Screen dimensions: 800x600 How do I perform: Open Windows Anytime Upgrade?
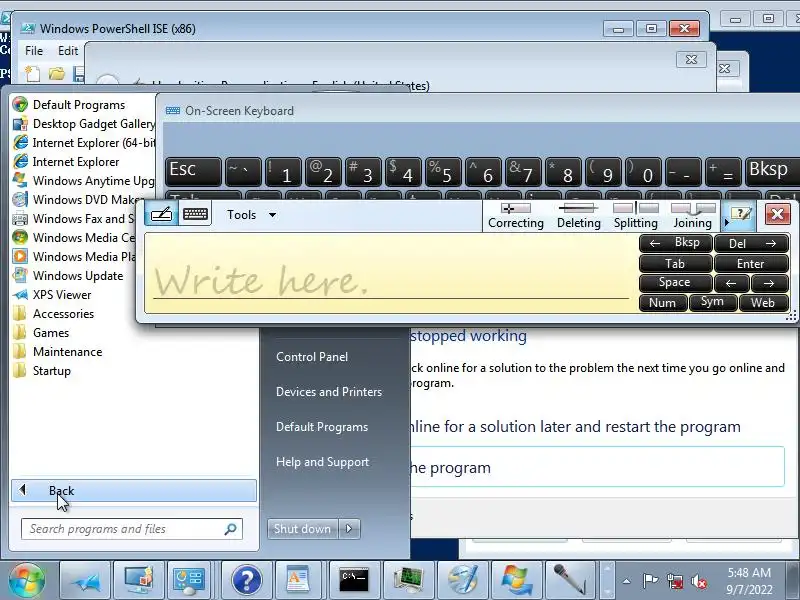84,181
